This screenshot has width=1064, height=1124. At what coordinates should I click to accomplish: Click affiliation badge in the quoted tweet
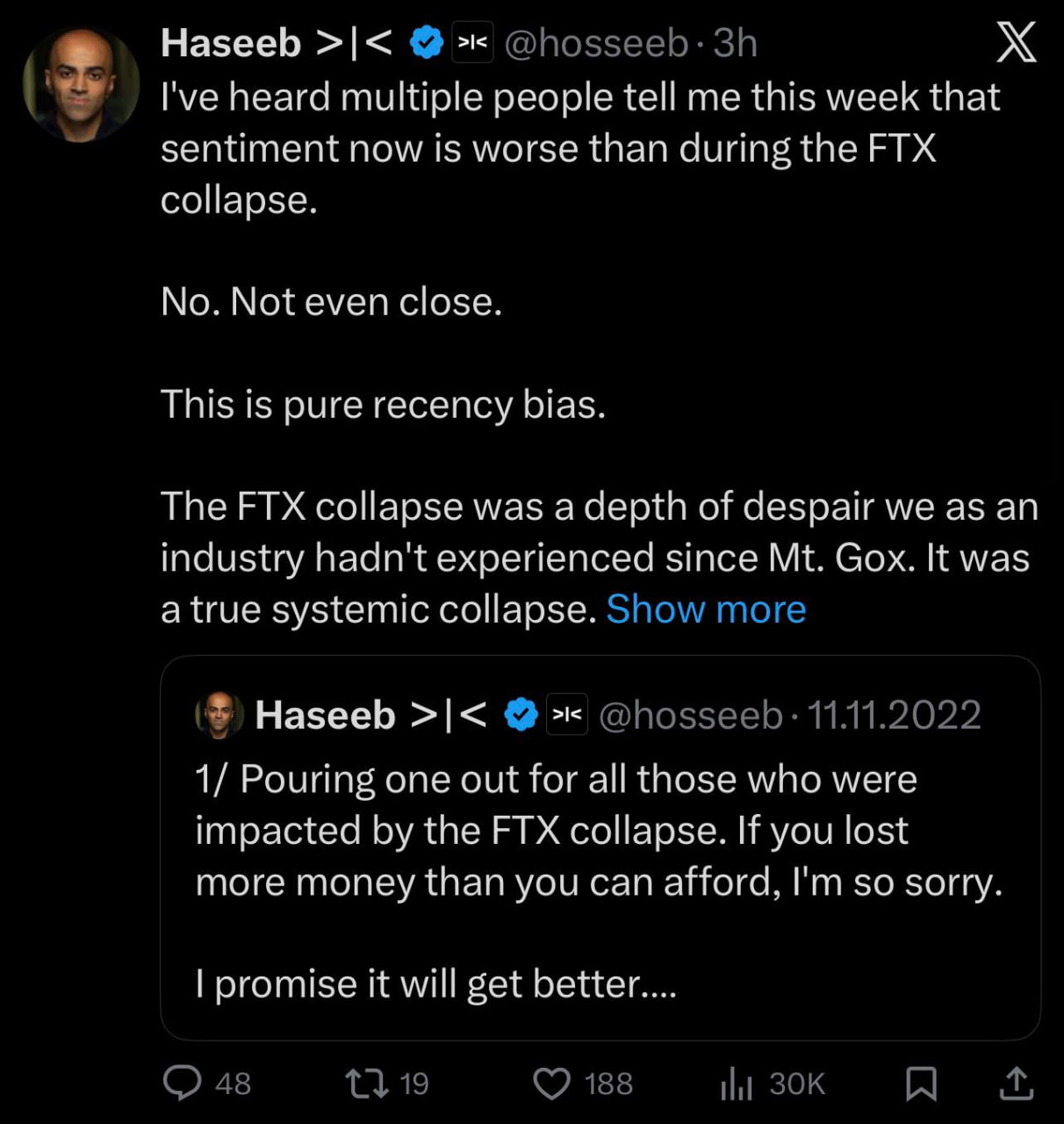pos(567,715)
